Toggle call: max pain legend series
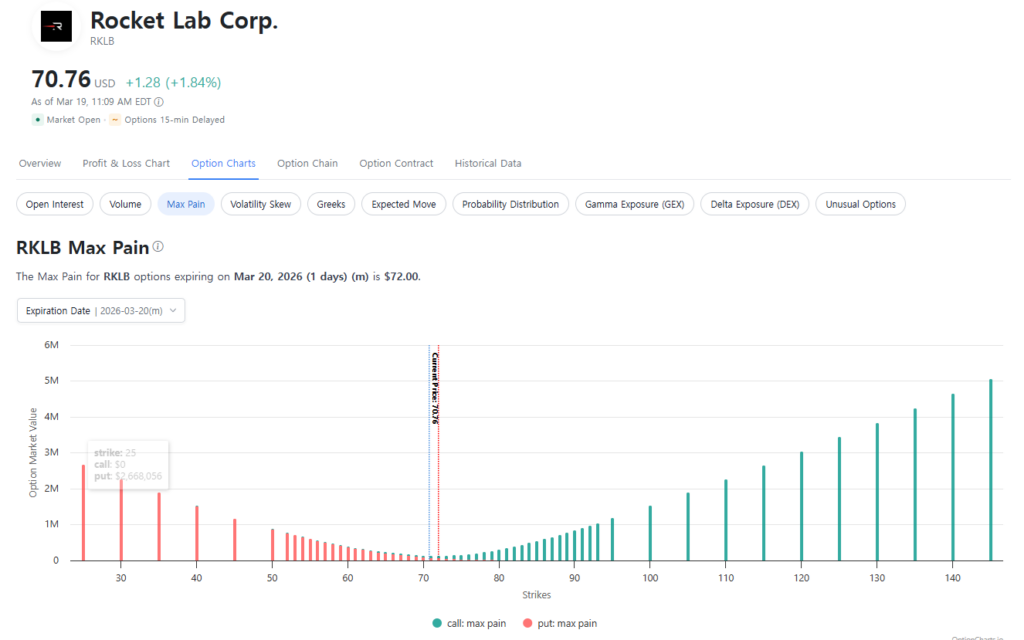 click(469, 623)
